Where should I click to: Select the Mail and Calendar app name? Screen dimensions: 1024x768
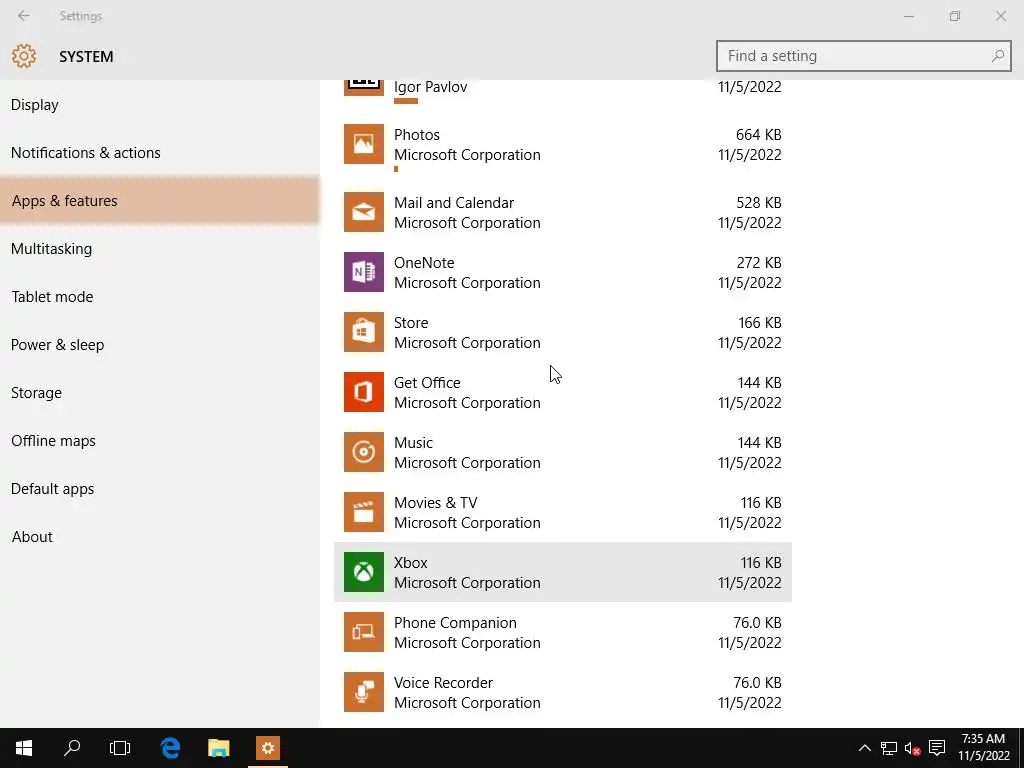pos(454,202)
